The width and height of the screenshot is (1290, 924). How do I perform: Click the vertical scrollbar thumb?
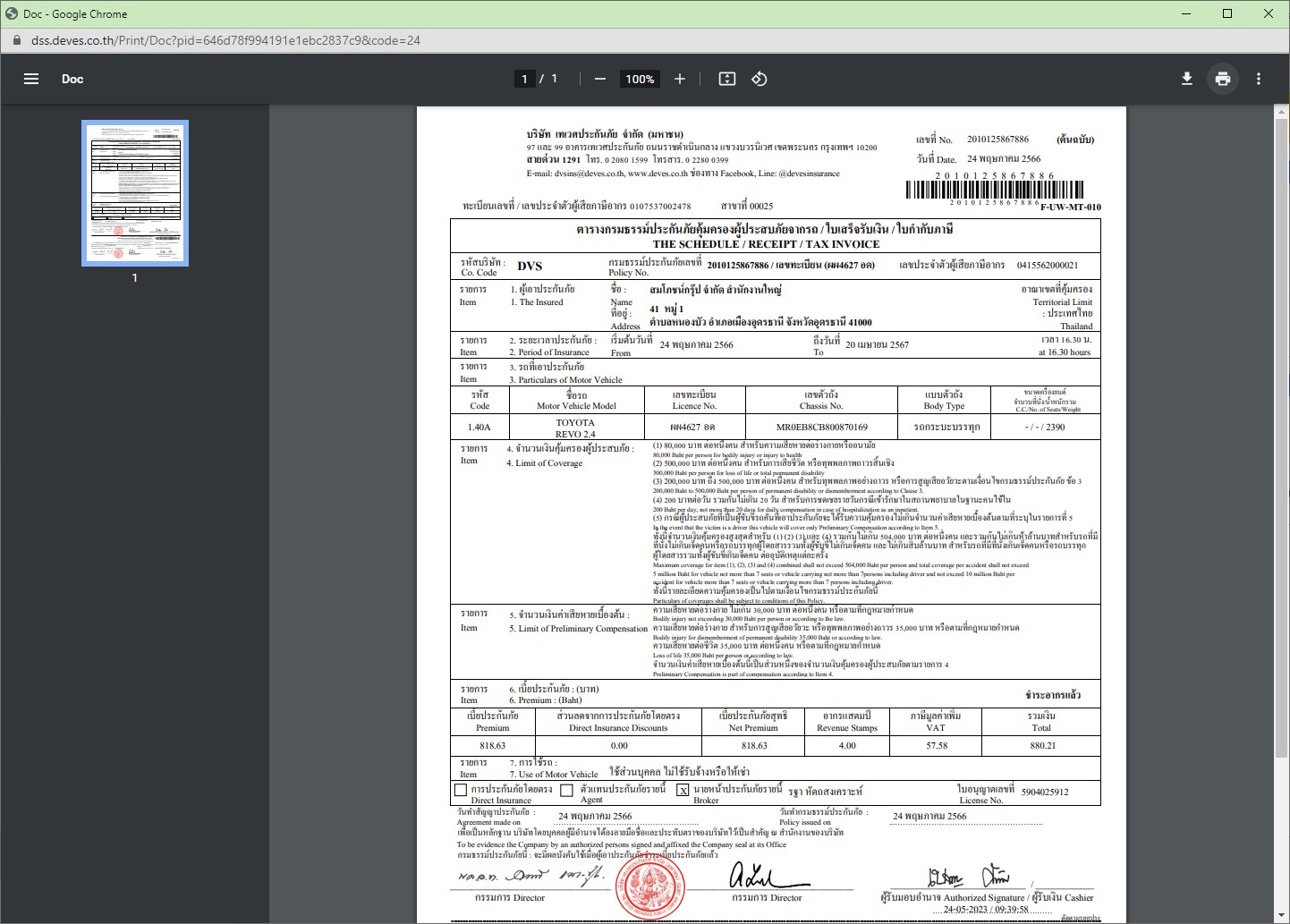pyautogui.click(x=1281, y=440)
